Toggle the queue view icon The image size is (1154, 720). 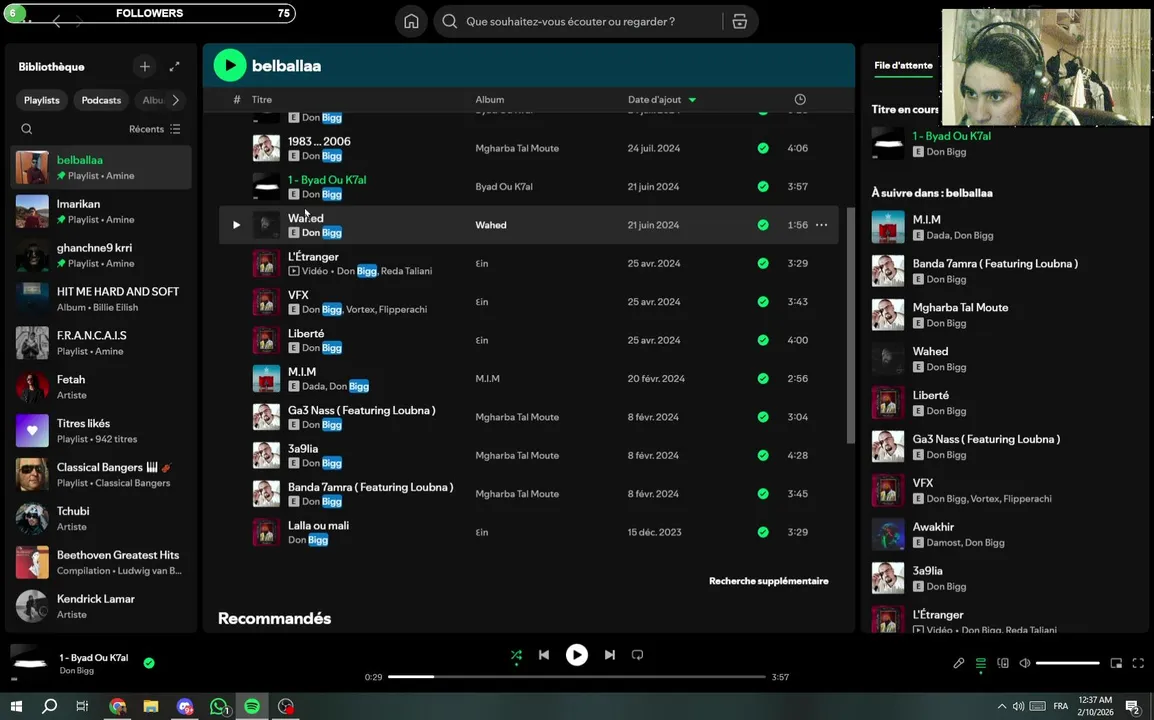(x=980, y=663)
